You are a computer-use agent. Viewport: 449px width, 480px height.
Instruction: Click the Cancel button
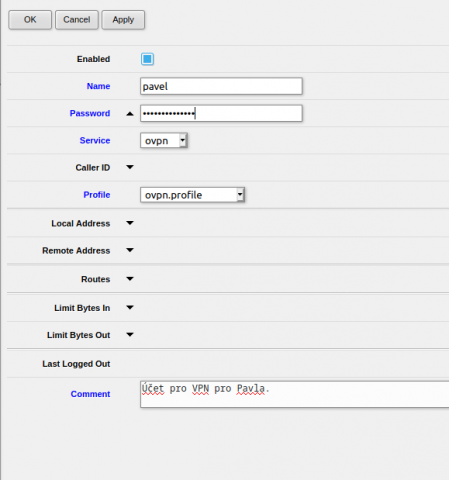[77, 20]
